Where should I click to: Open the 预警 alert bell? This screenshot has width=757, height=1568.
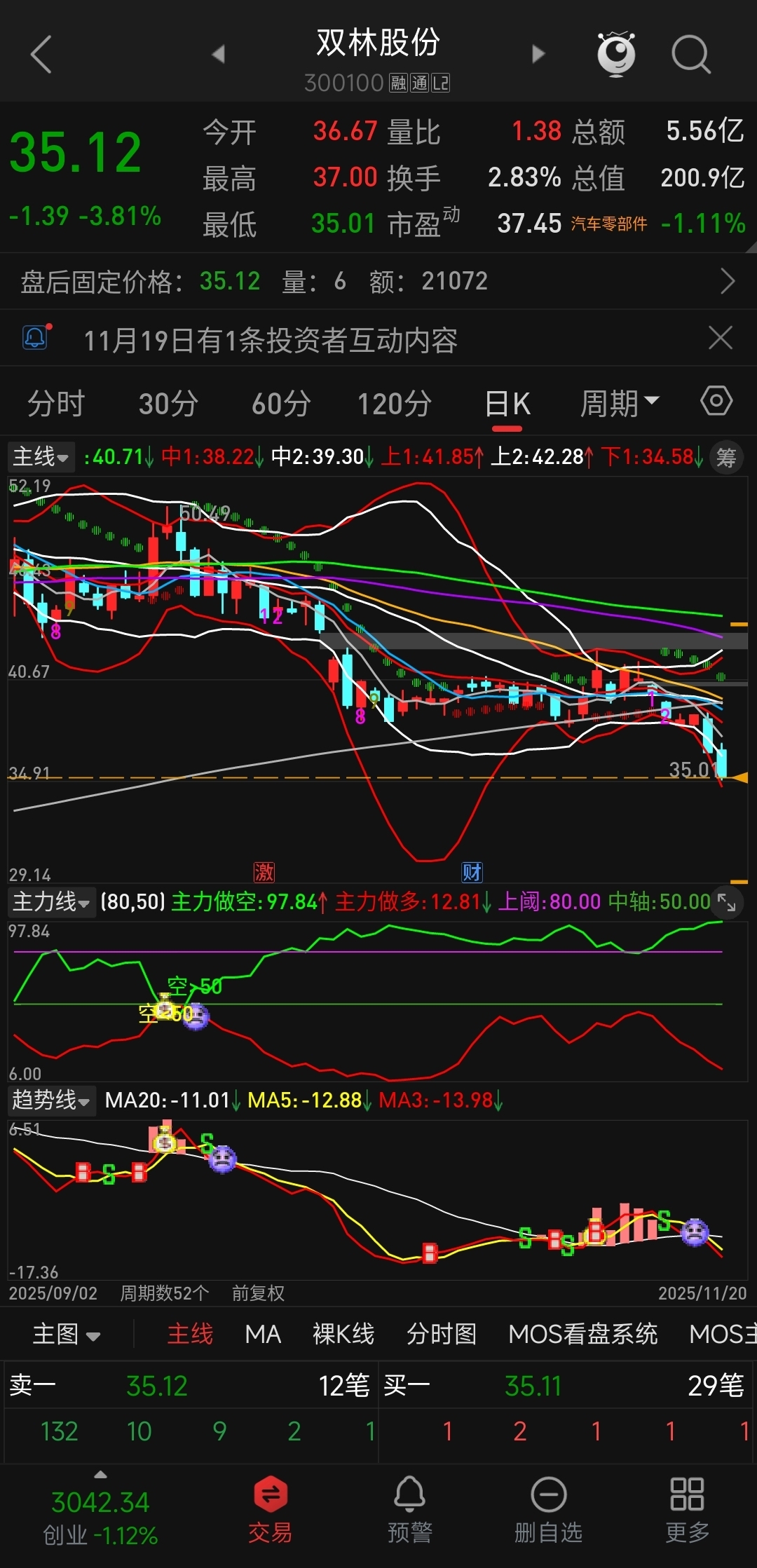click(410, 1510)
